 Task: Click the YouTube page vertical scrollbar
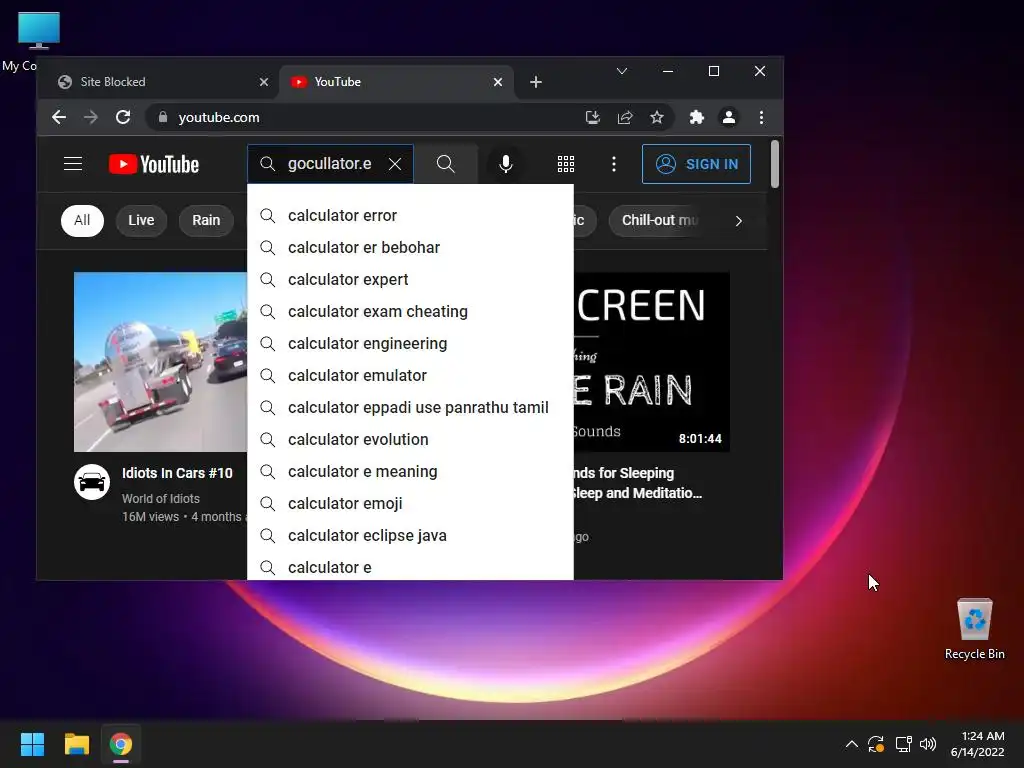click(x=775, y=165)
